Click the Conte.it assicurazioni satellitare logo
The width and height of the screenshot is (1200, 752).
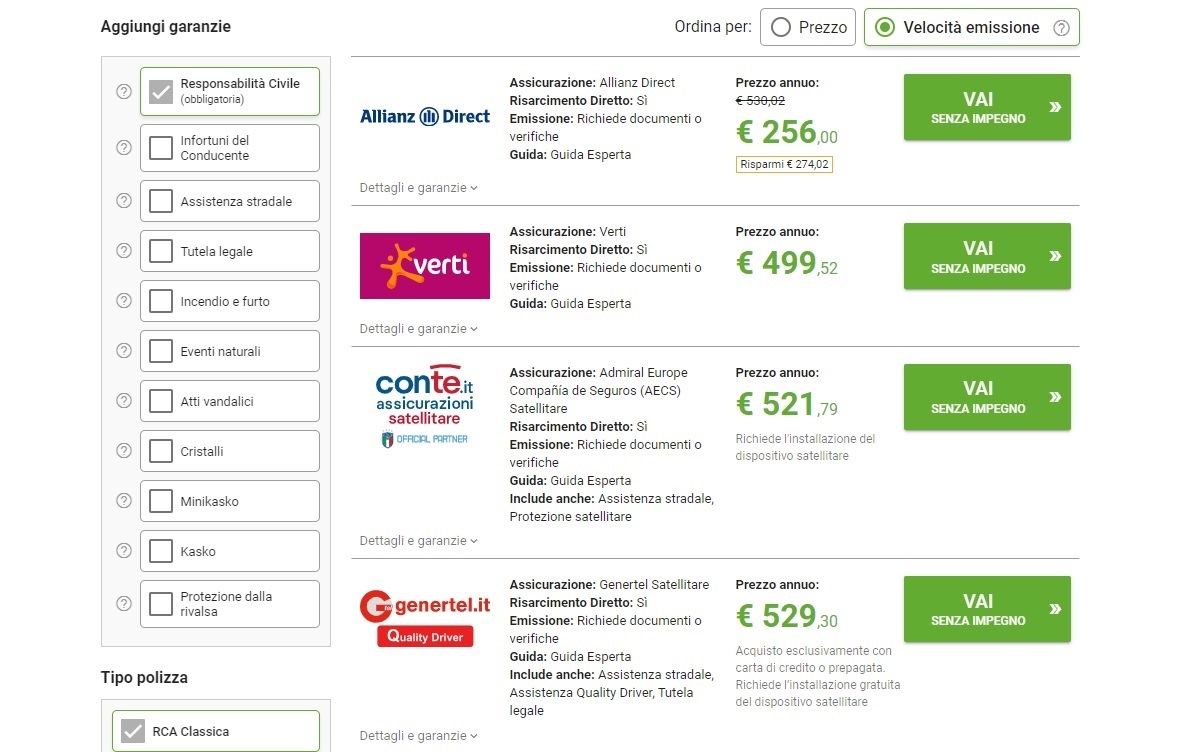[425, 405]
